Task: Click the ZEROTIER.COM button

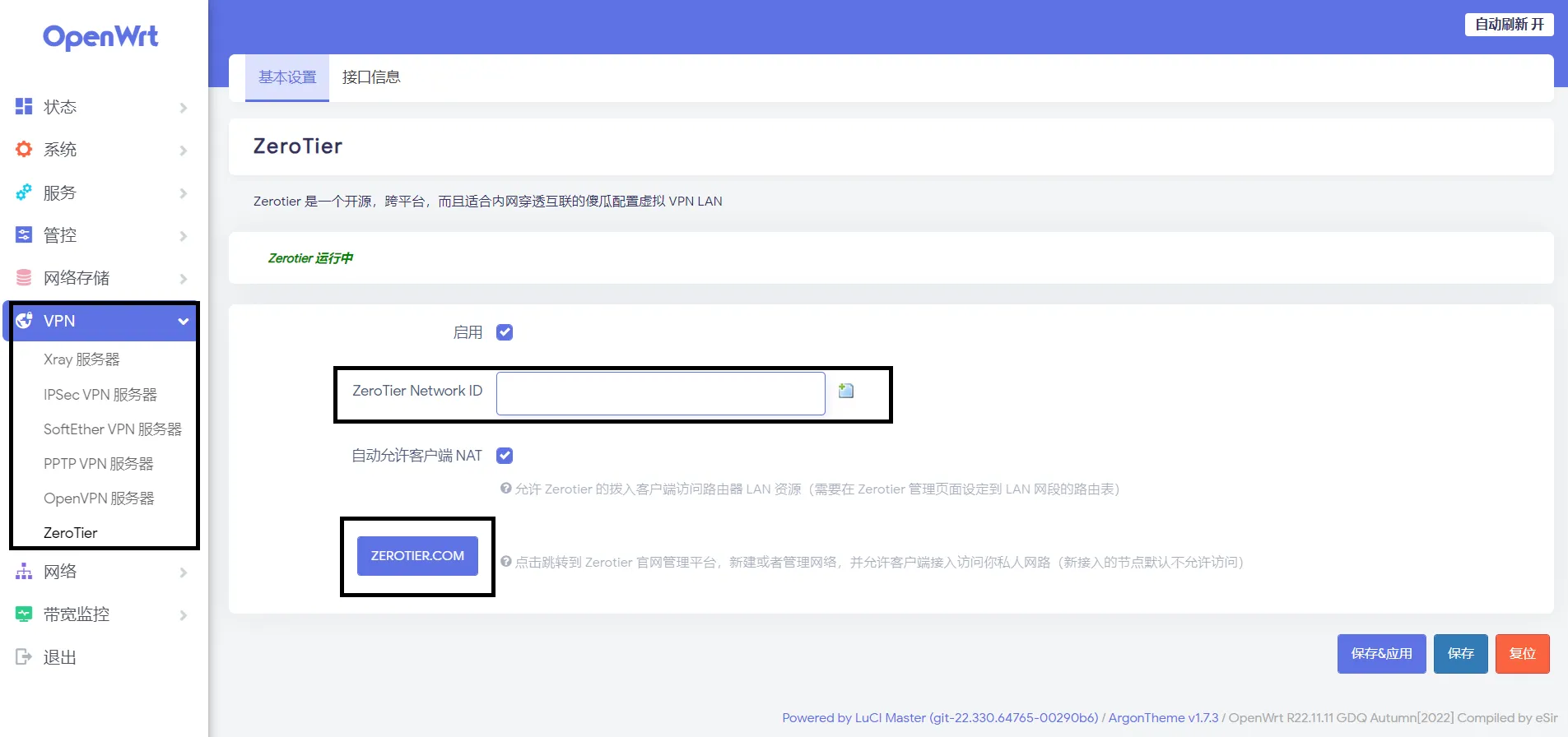Action: point(417,556)
